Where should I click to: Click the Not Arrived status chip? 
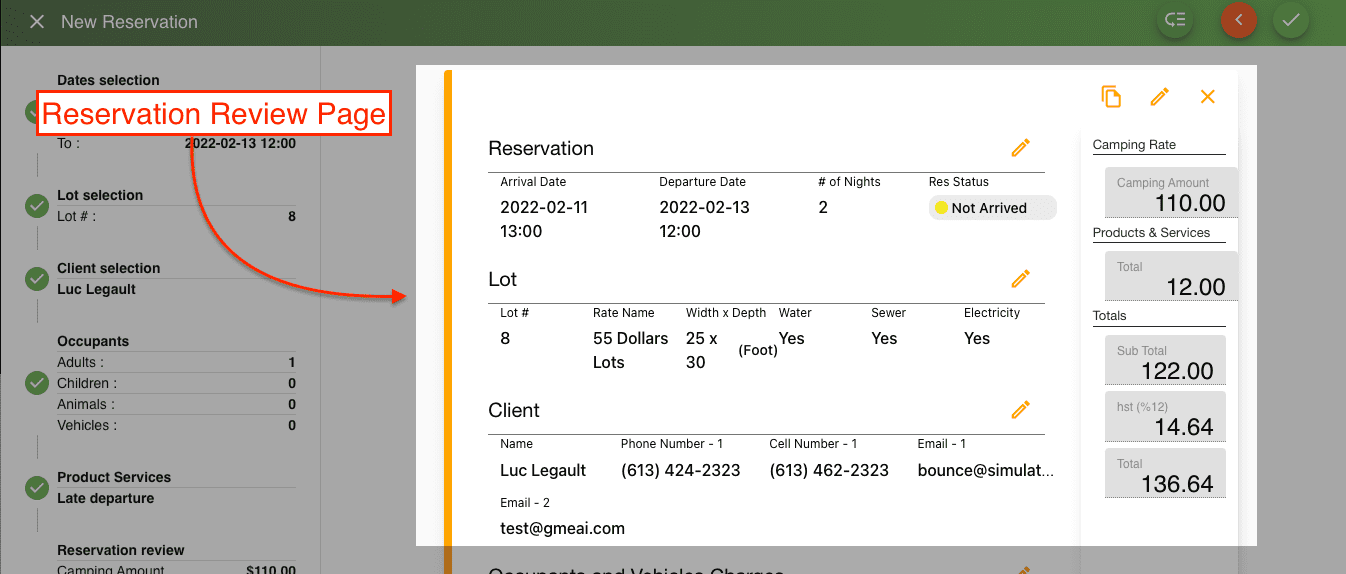[992, 208]
